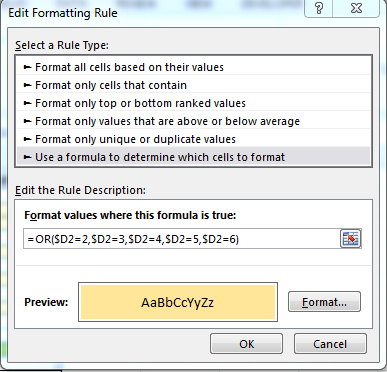Pick 'Format only values above or below average'

(x=193, y=121)
